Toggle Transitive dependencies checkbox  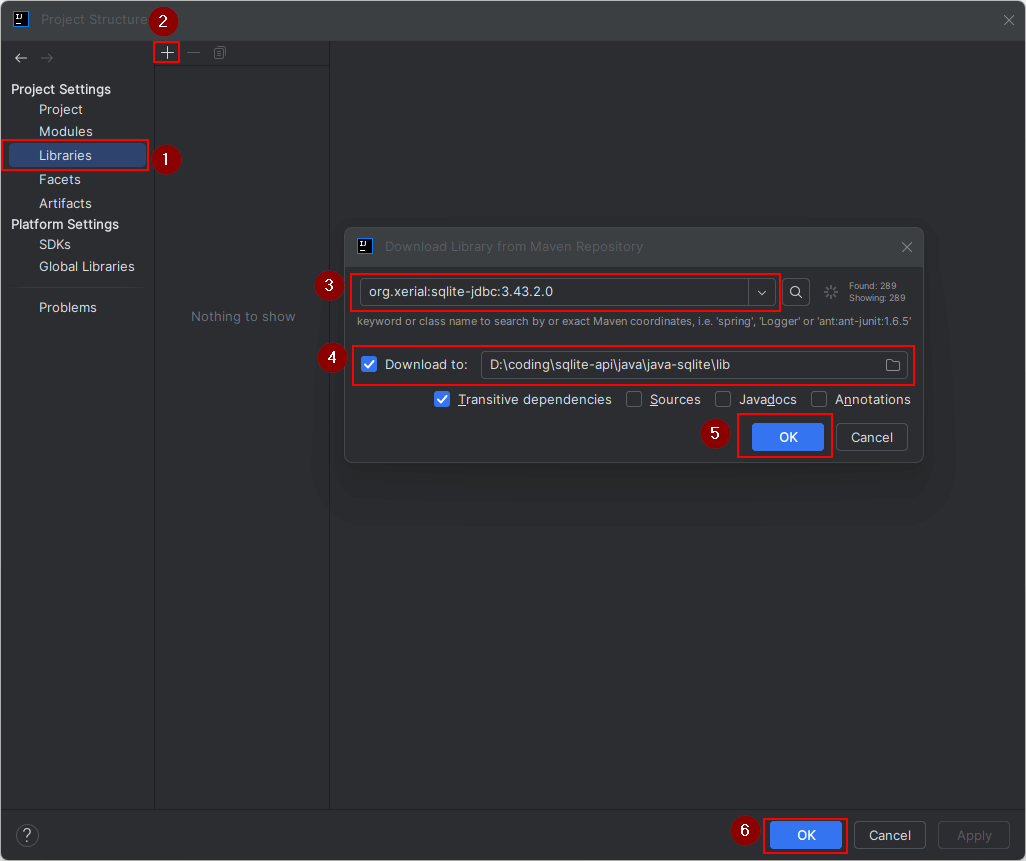(x=442, y=399)
